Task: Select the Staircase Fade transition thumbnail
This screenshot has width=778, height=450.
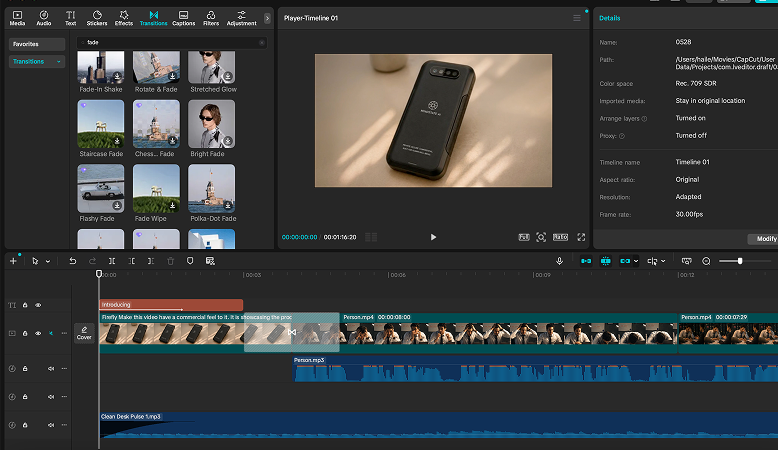Action: (101, 124)
